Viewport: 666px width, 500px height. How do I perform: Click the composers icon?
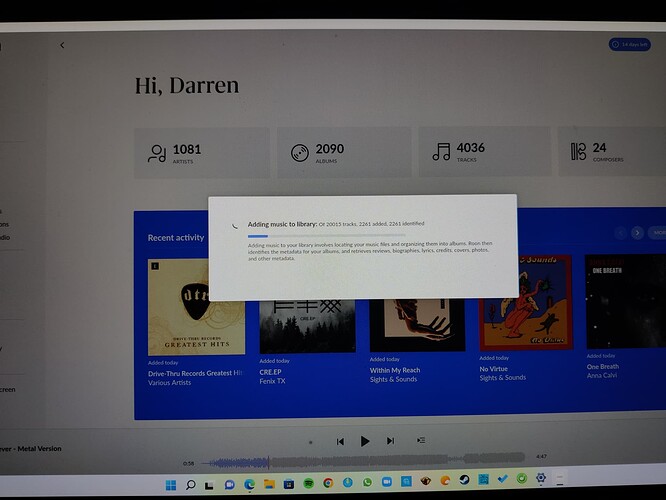(578, 151)
